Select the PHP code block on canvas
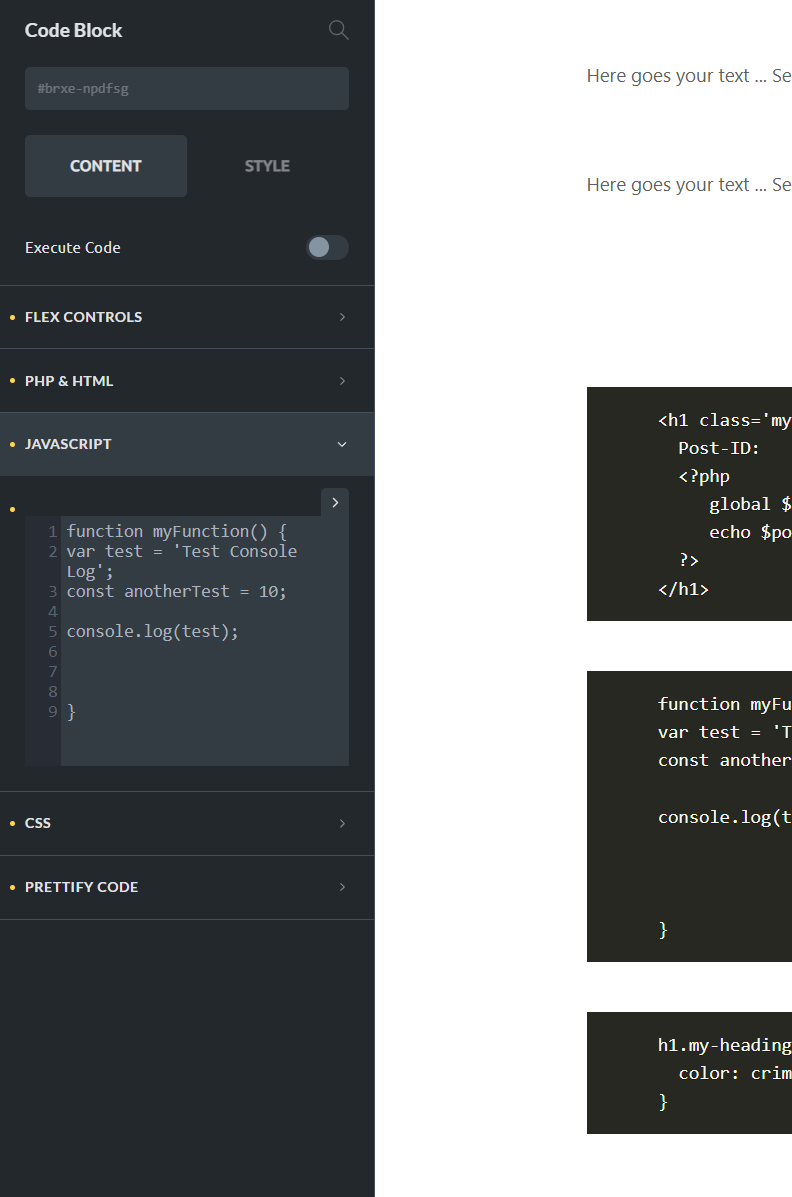This screenshot has height=1197, width=792. (x=689, y=504)
